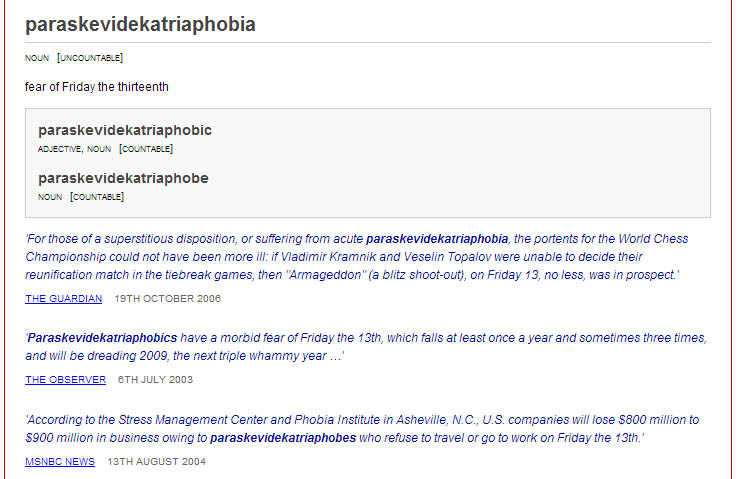Click bold paraskevidekatriaphobes in the MSNBC quote
The height and width of the screenshot is (479, 740).
tap(283, 437)
